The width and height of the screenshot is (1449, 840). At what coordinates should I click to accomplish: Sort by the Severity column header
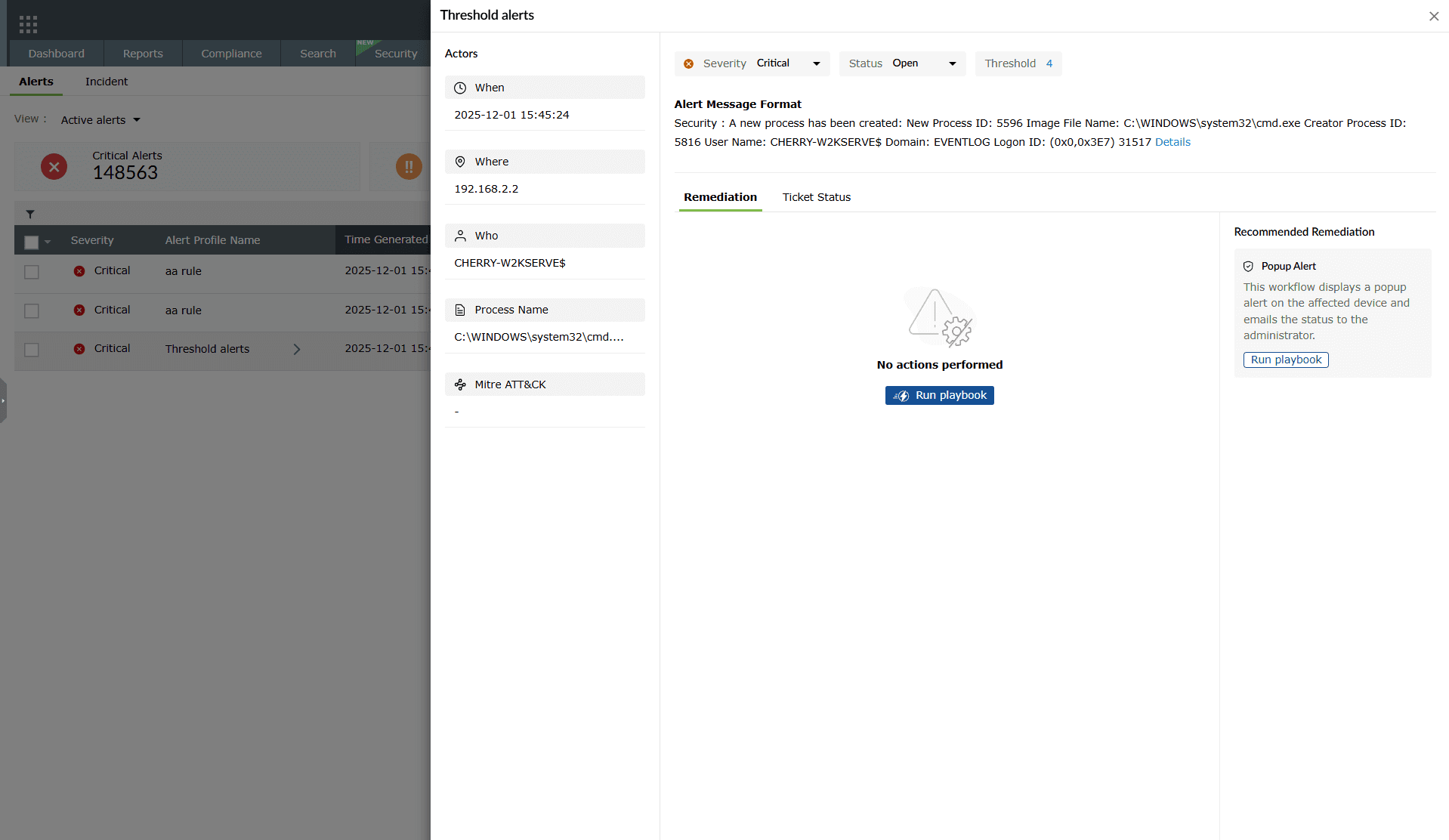[x=92, y=240]
